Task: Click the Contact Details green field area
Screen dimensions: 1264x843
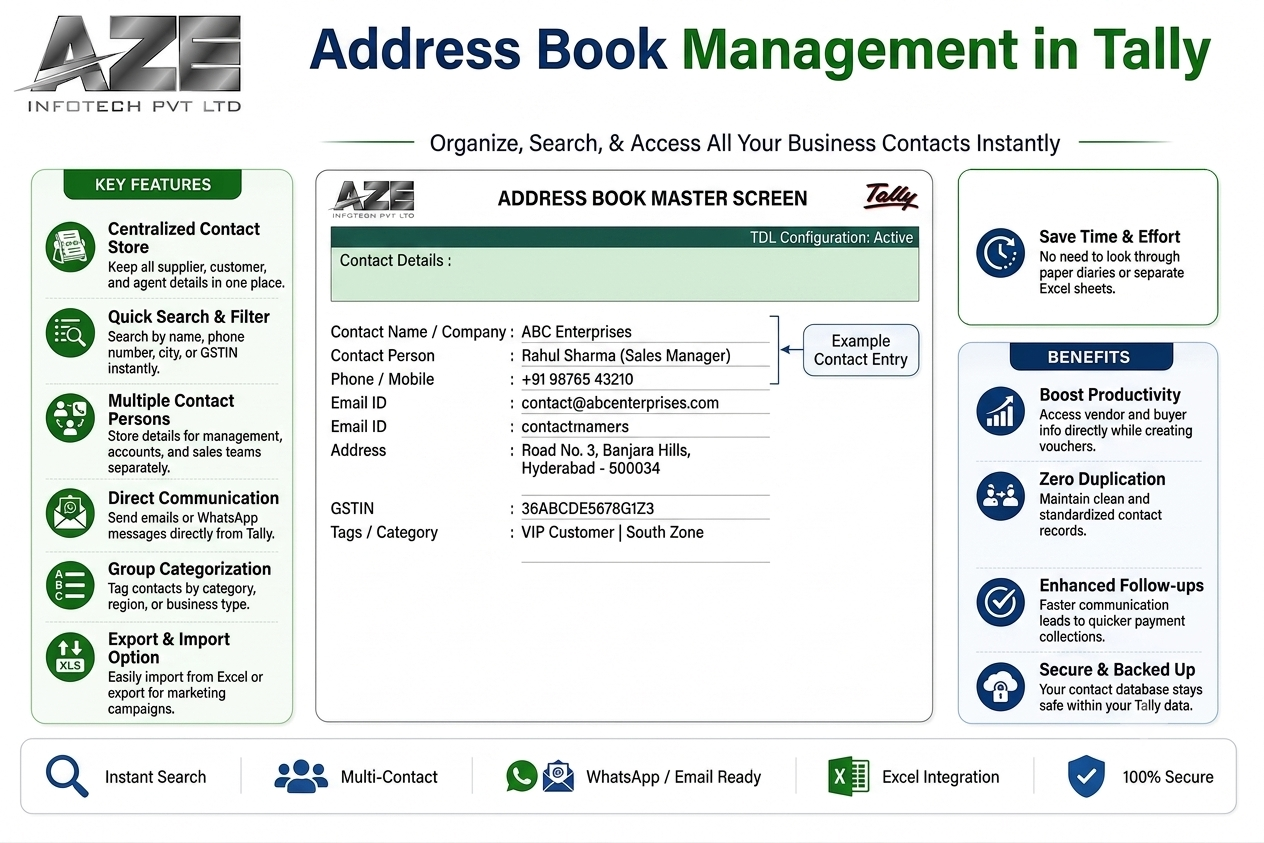Action: 625,274
